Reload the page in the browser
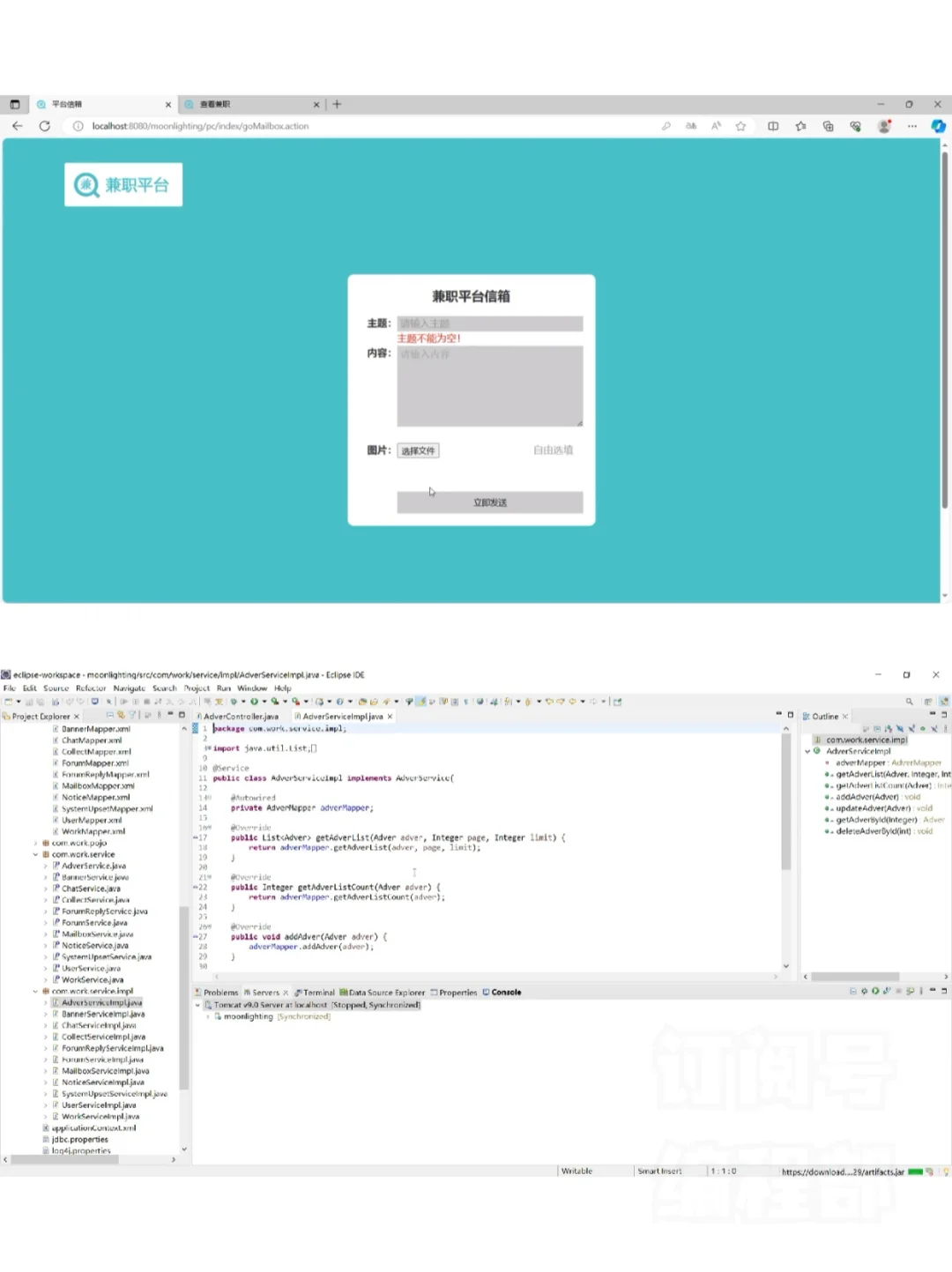The width and height of the screenshot is (952, 1272). (45, 126)
